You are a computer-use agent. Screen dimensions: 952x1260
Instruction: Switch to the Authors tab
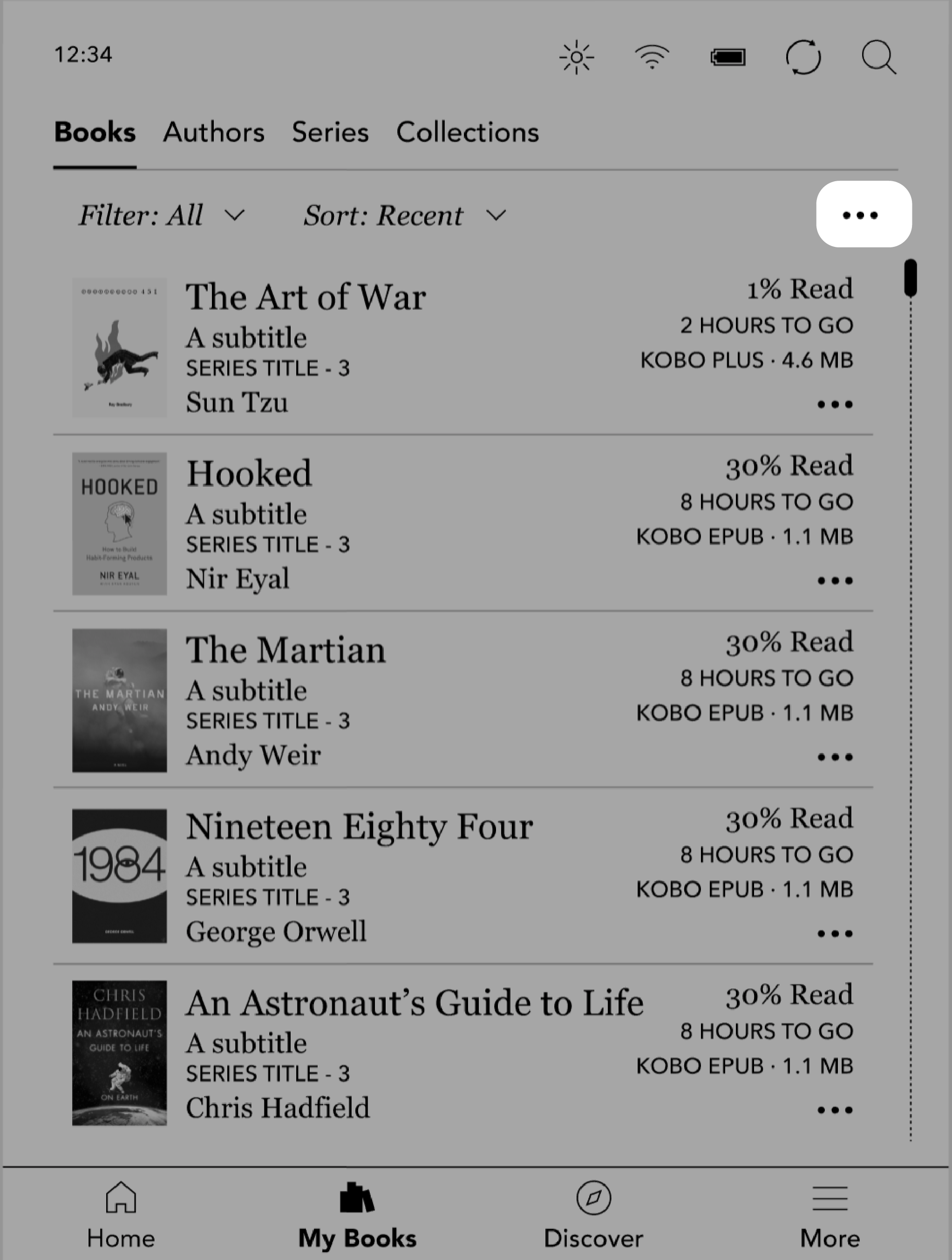click(214, 132)
